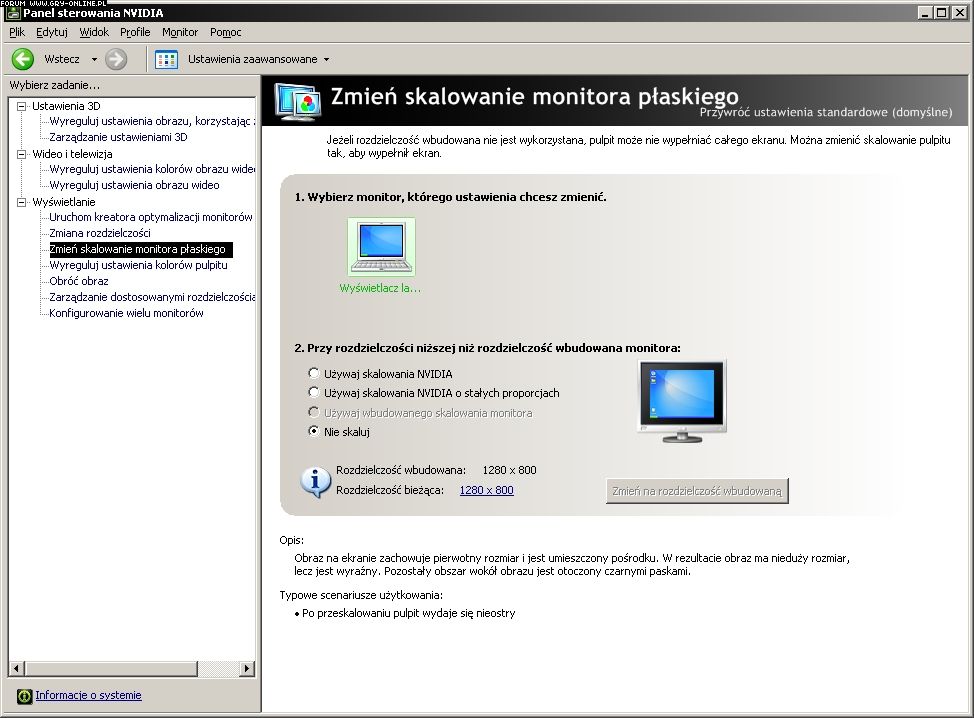Open the Plik menu
Image resolution: width=974 pixels, height=718 pixels.
tap(17, 32)
